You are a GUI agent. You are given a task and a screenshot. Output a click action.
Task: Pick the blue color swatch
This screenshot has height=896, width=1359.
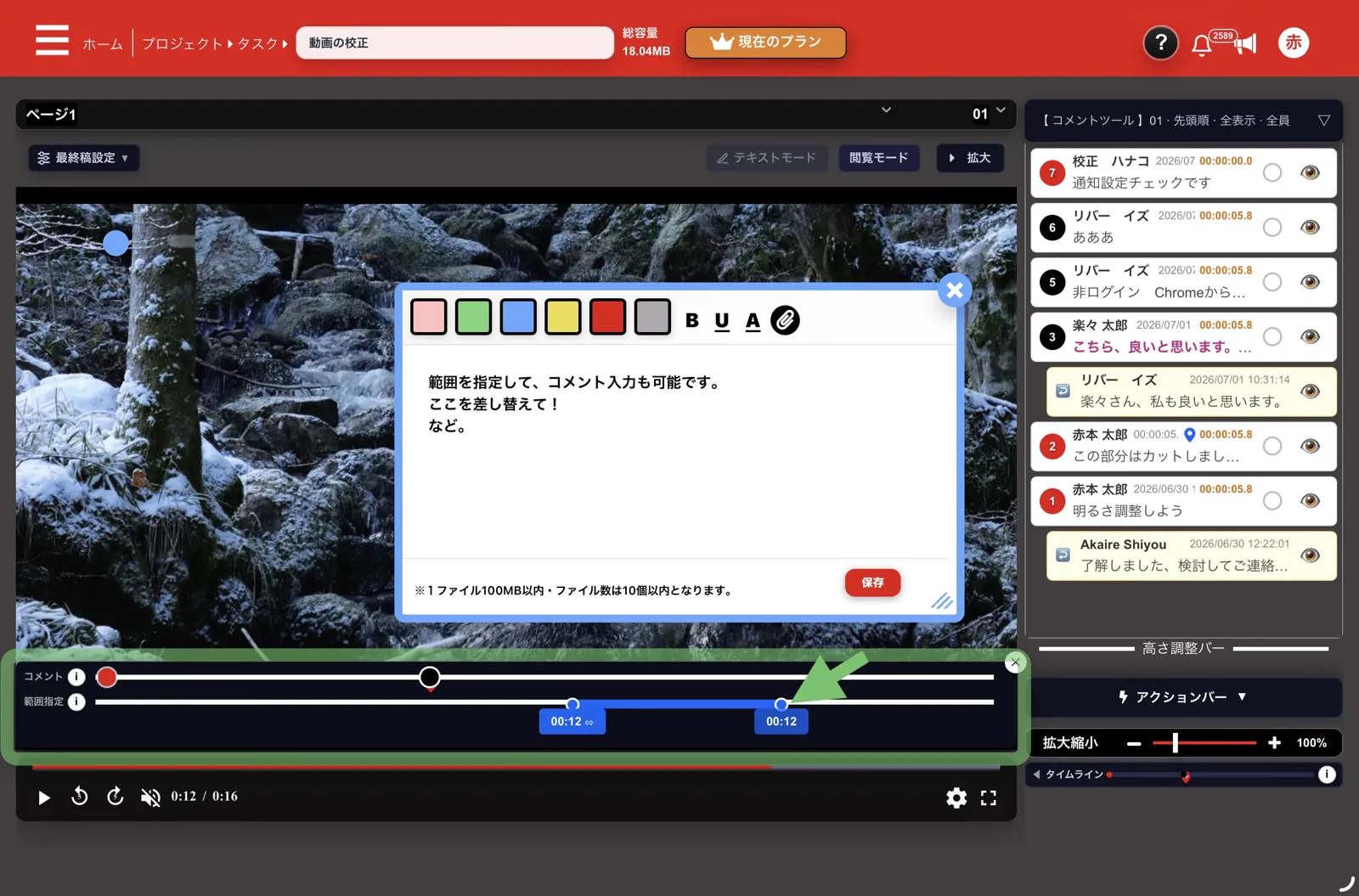click(x=518, y=317)
